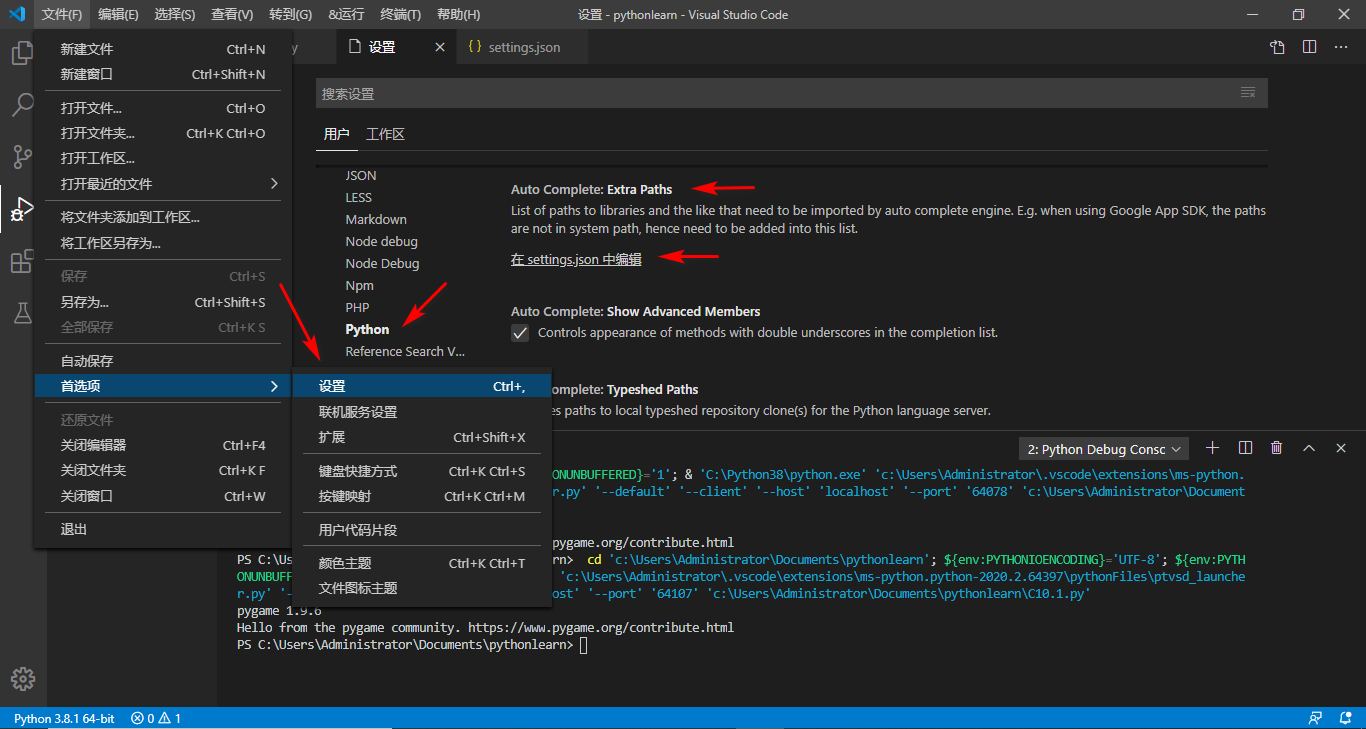The height and width of the screenshot is (729, 1366).
Task: Open the 终端(T) menu
Action: coord(401,14)
